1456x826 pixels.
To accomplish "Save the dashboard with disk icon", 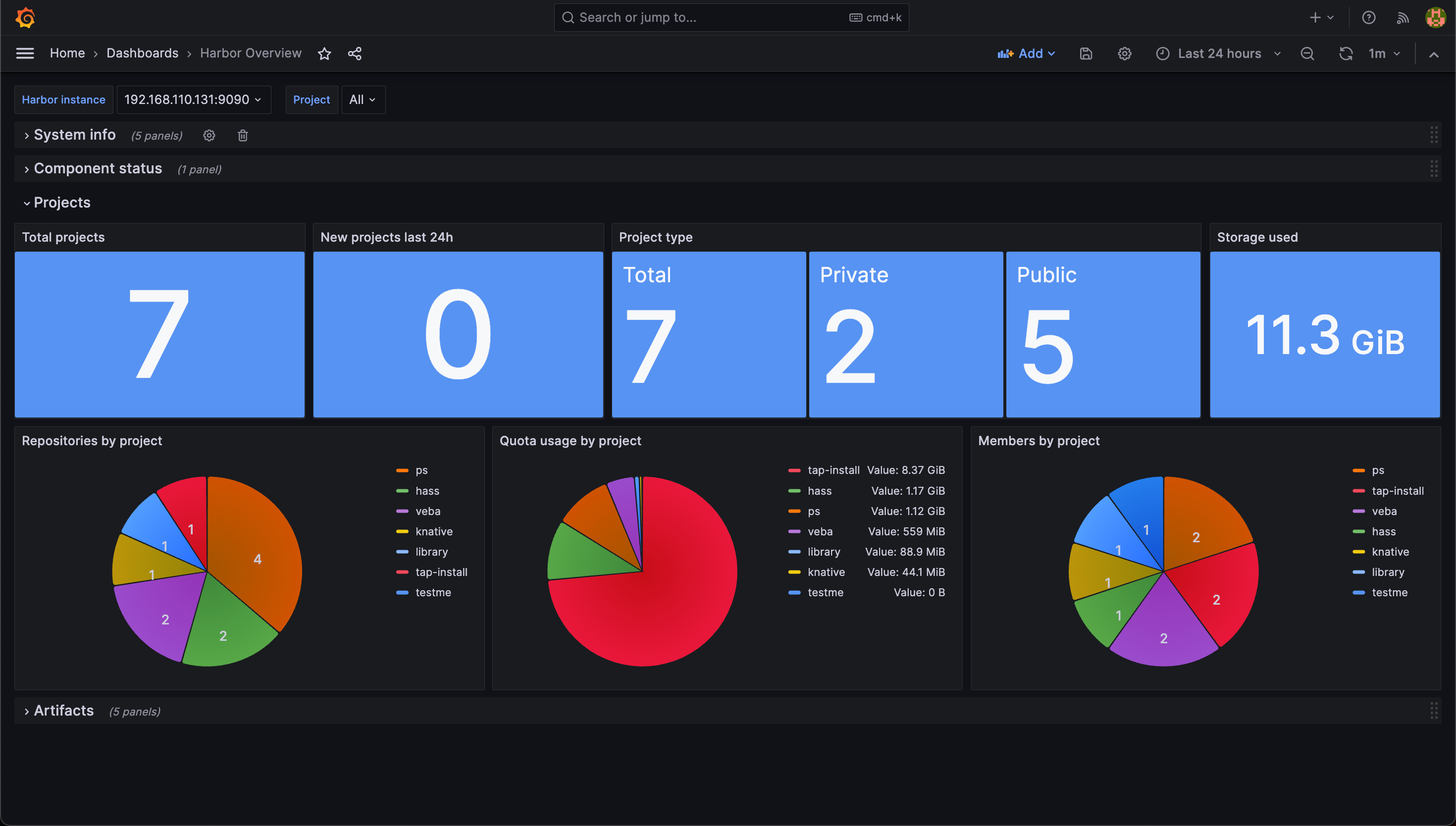I will point(1086,53).
